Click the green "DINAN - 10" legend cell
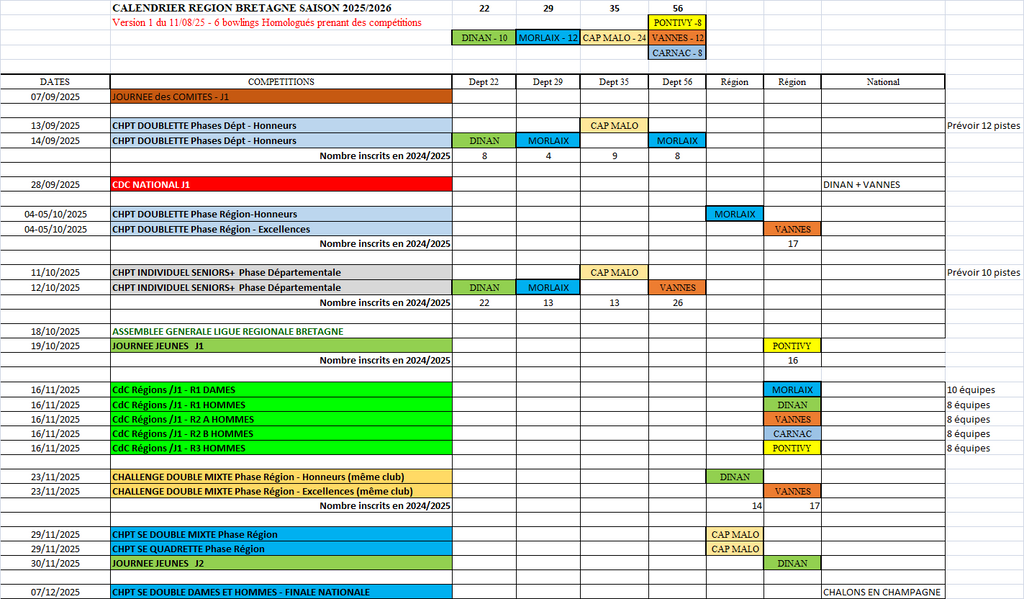 [x=484, y=37]
